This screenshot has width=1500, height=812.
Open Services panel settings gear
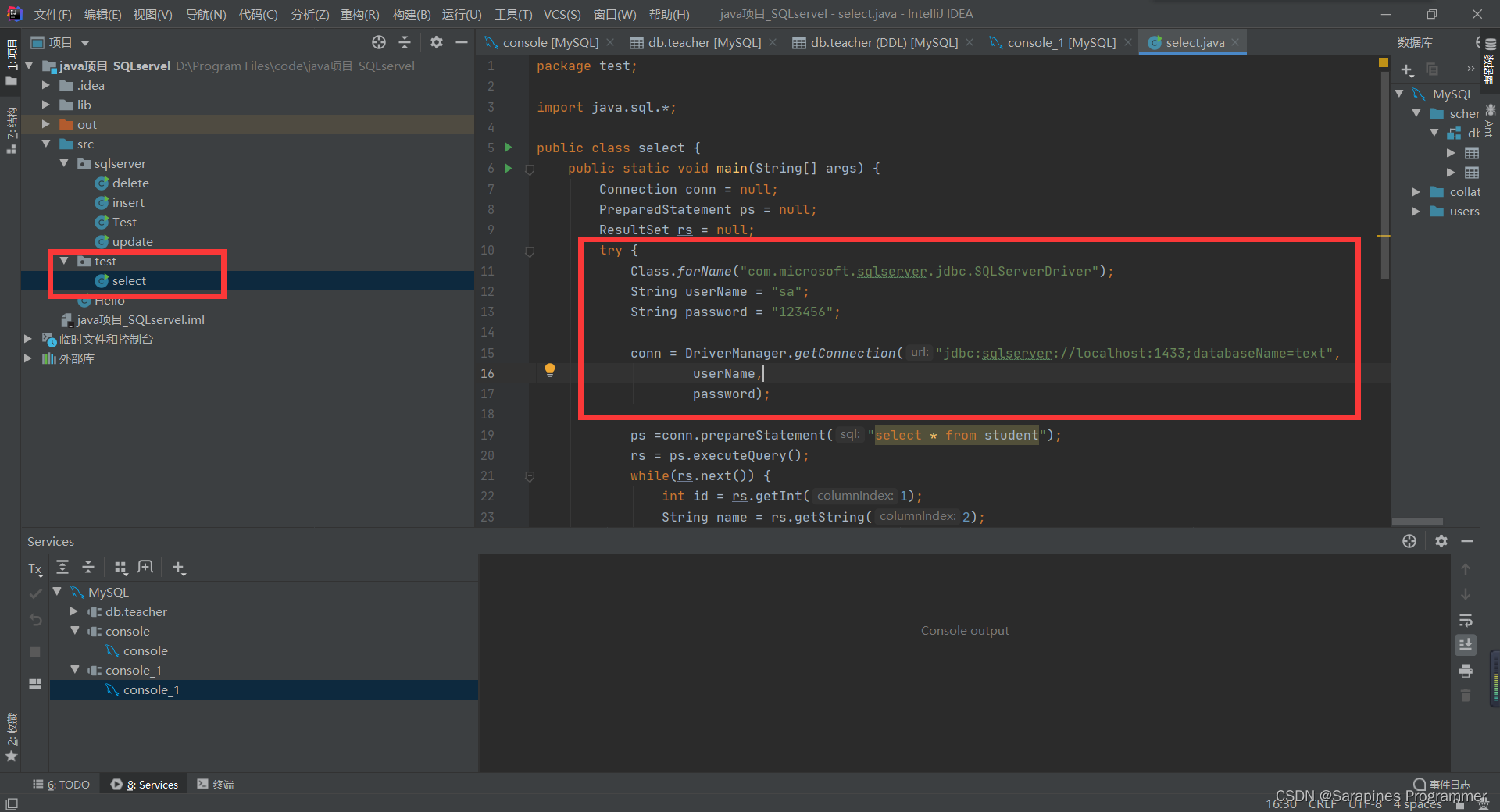[1441, 541]
